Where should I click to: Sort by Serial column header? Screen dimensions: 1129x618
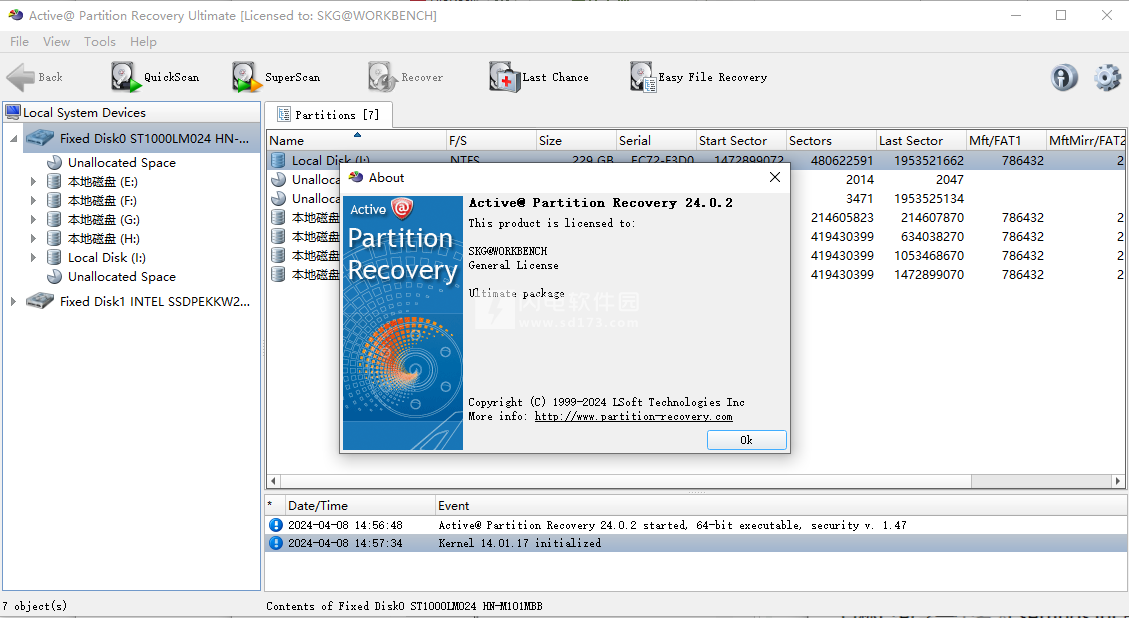[x=656, y=140]
